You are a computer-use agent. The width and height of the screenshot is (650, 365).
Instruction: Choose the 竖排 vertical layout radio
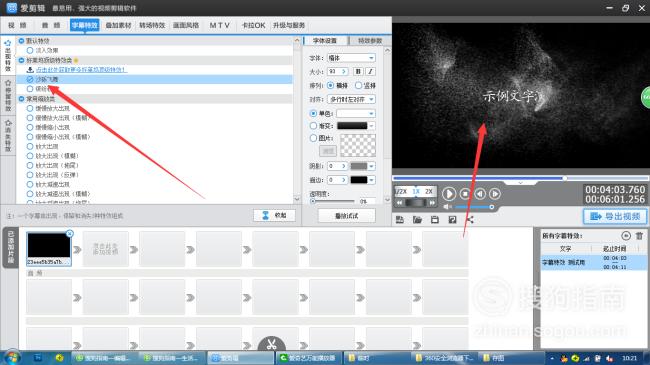[359, 85]
